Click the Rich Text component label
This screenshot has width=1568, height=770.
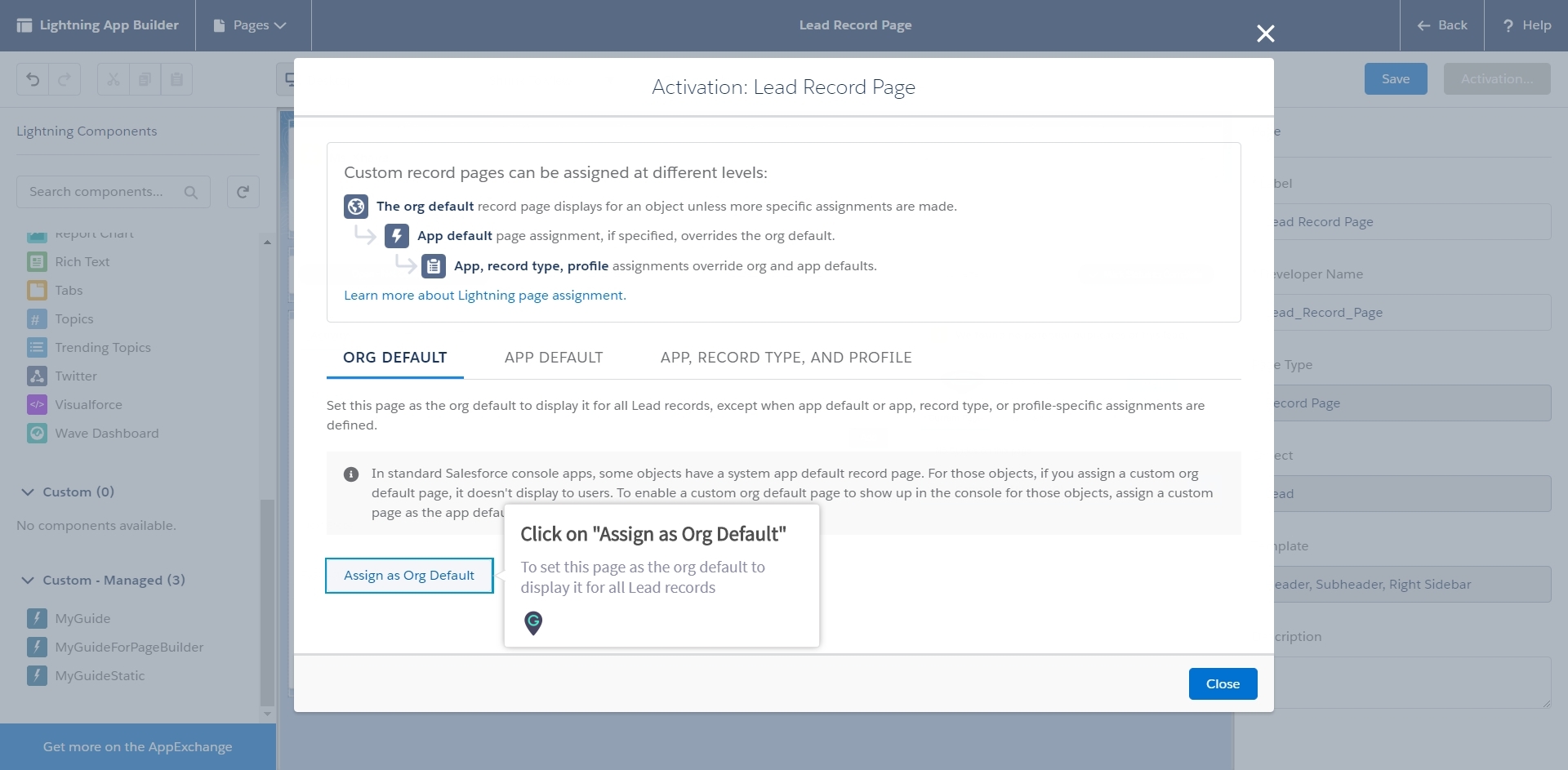tap(82, 261)
